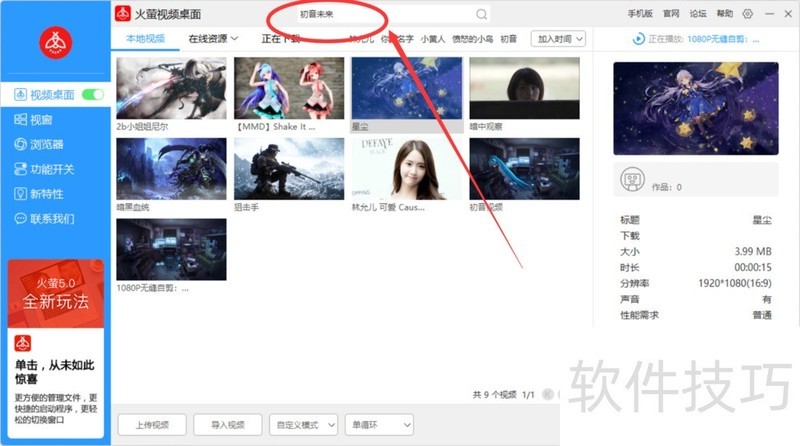This screenshot has height=446, width=800.
Task: Select the 林允儿 可爱 video thumbnail
Action: 407,169
